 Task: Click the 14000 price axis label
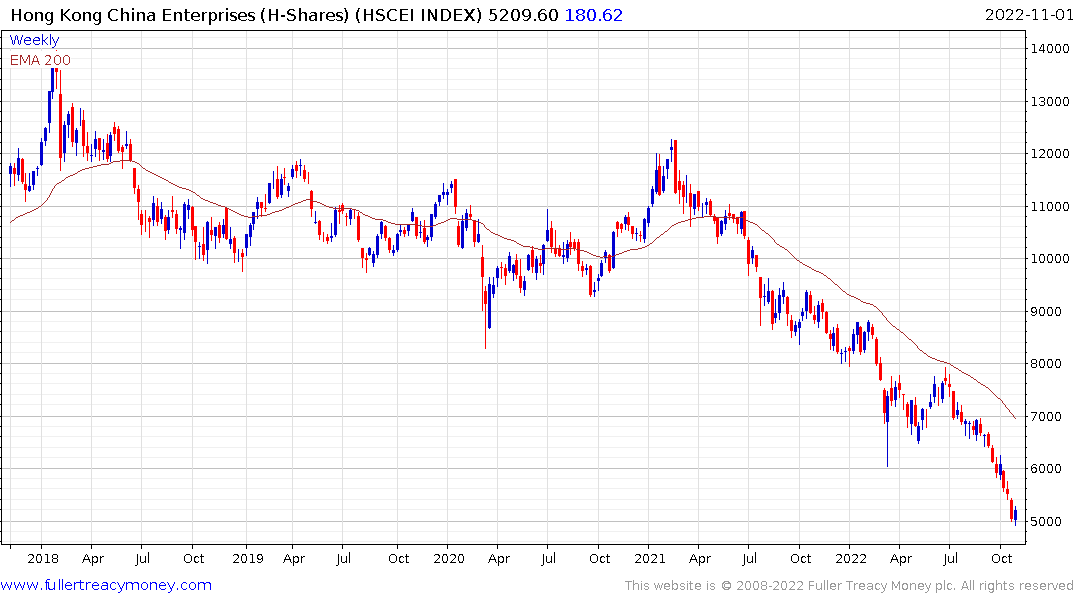tap(1050, 49)
